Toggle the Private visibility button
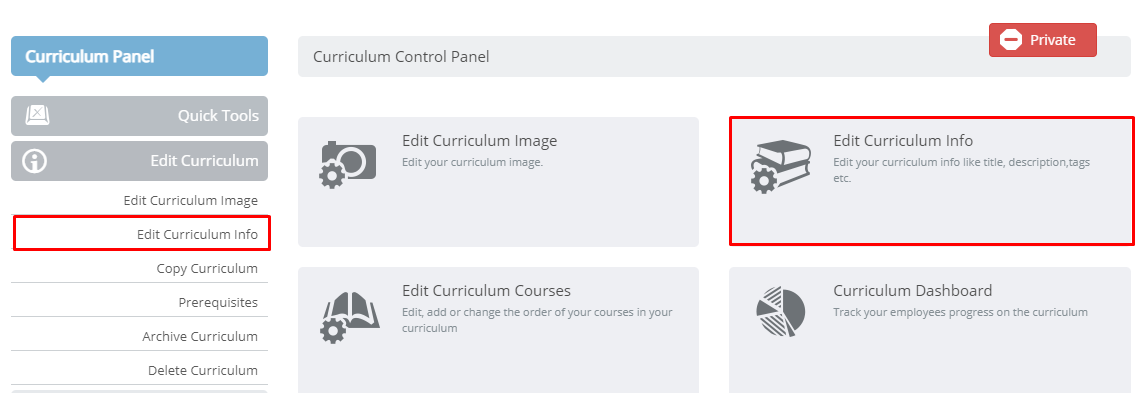The image size is (1141, 393). (x=1042, y=40)
